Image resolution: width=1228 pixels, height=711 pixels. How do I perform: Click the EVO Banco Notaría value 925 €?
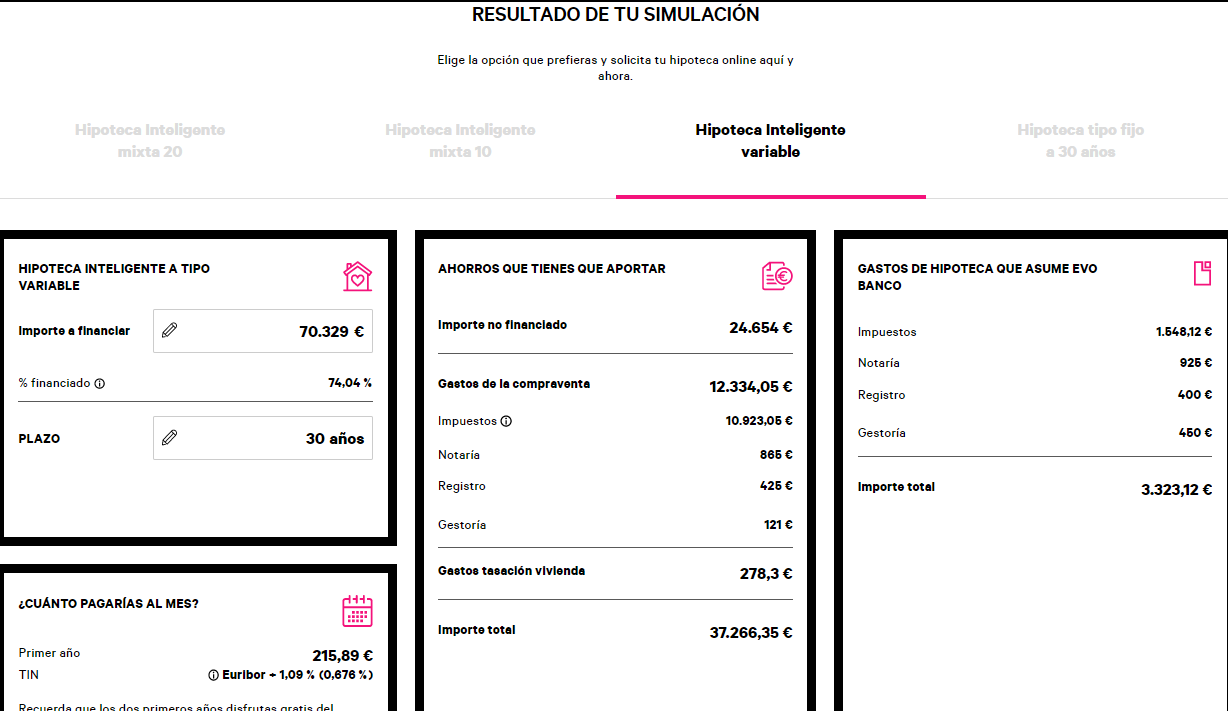(1196, 363)
